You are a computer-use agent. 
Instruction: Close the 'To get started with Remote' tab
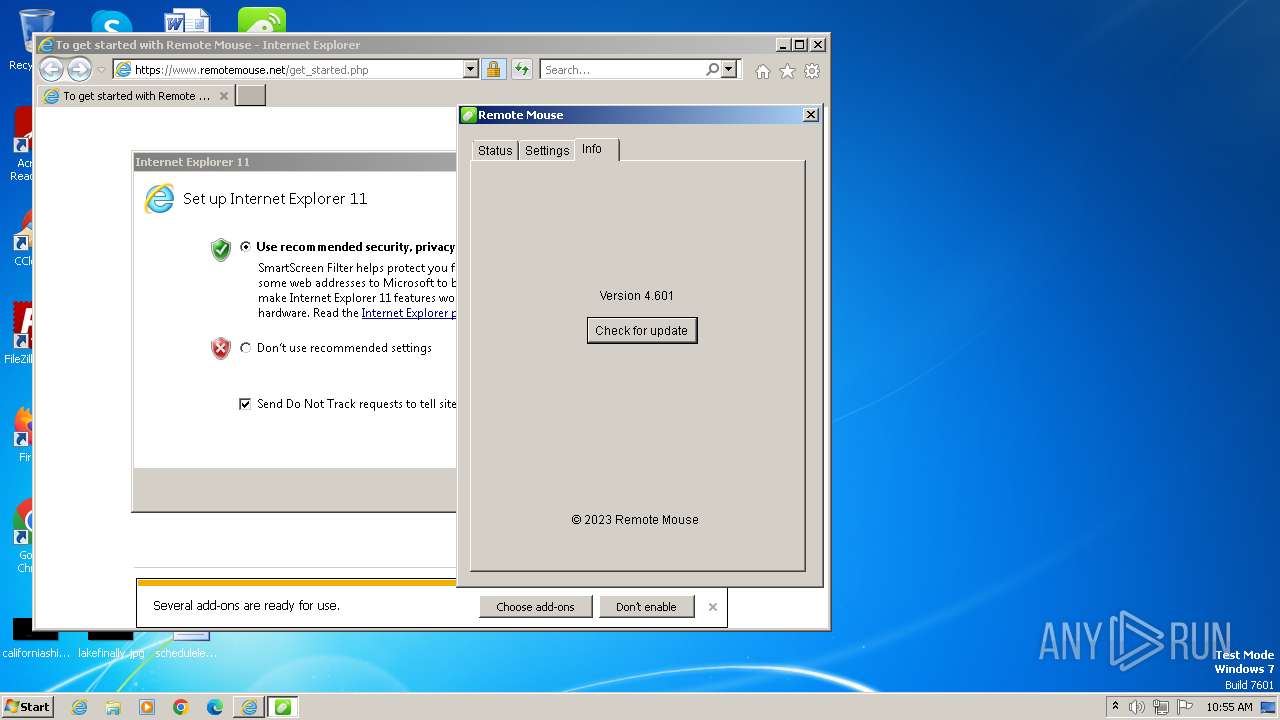click(x=224, y=96)
